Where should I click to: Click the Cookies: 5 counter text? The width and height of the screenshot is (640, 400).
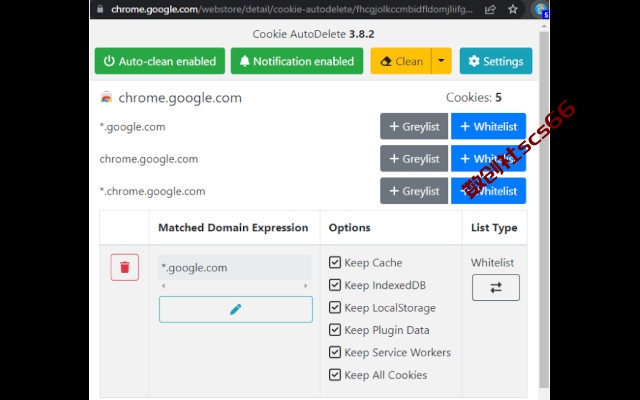pos(473,97)
